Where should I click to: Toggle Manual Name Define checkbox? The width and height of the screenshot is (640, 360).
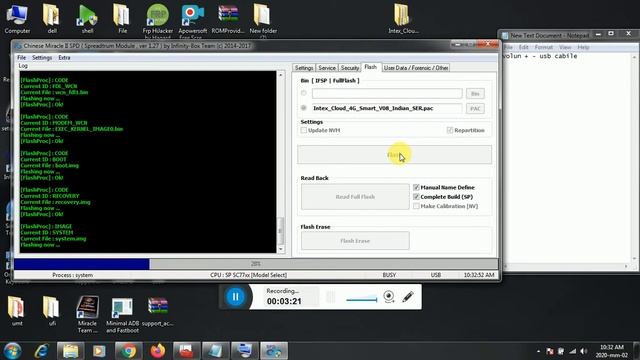416,187
